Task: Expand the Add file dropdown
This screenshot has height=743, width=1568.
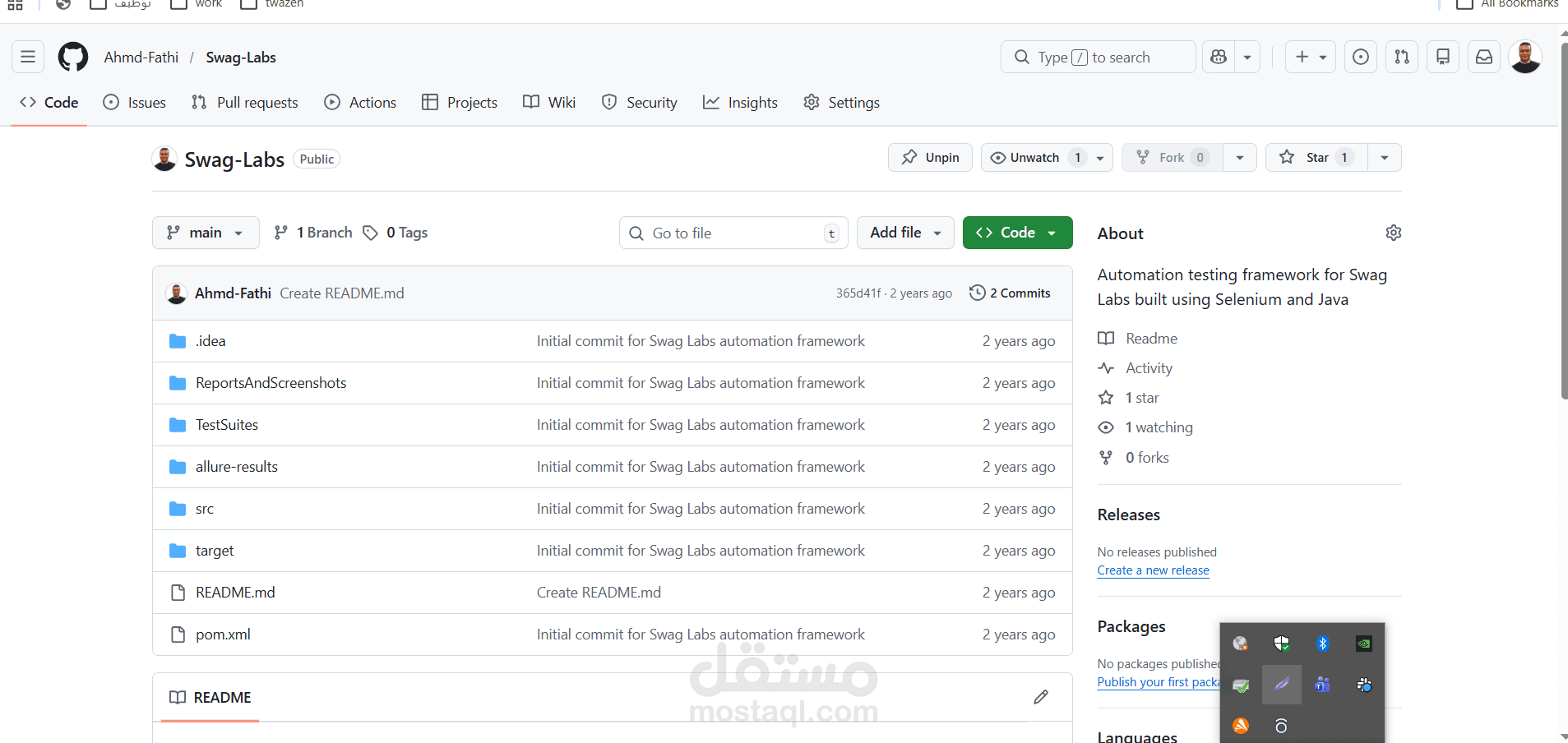Action: (x=904, y=233)
